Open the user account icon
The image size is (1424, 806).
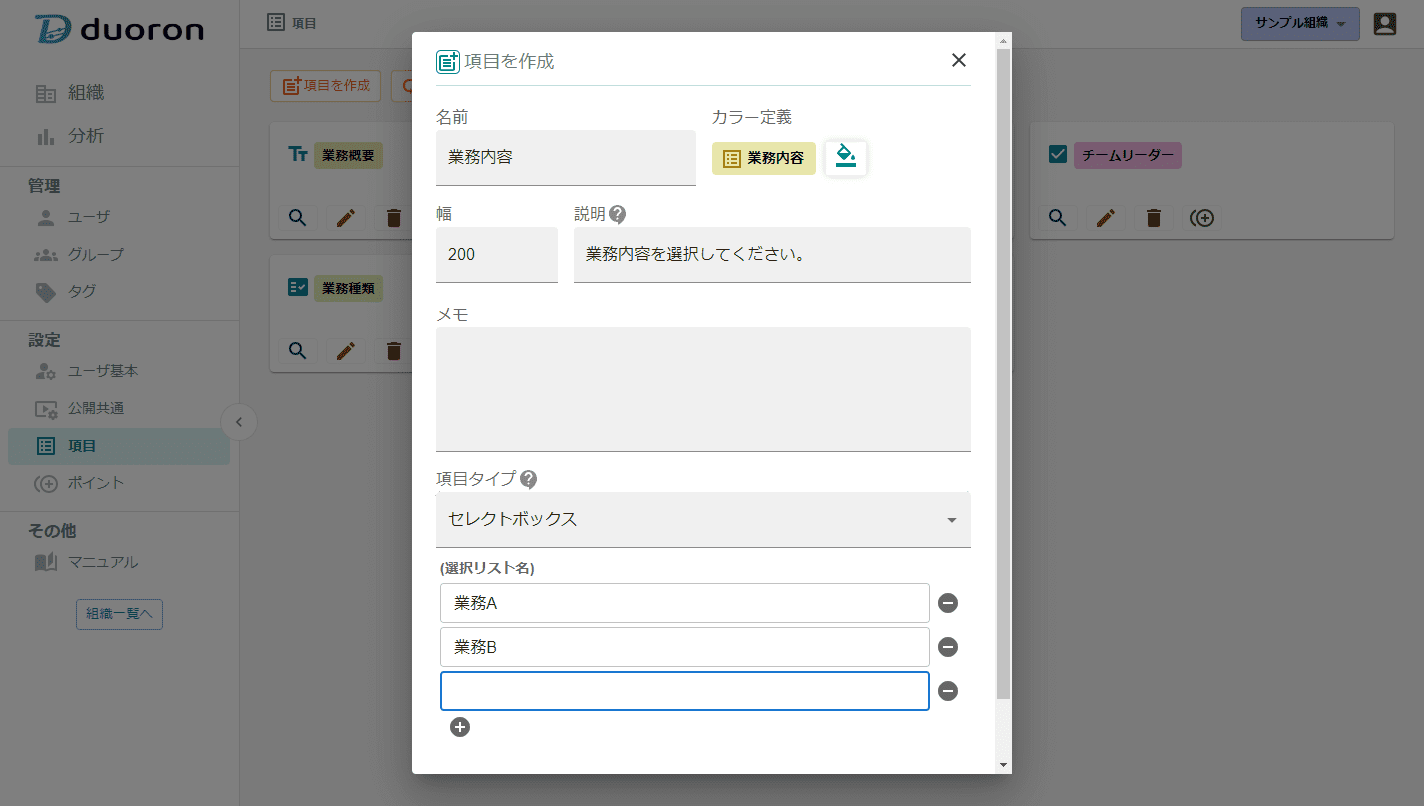1384,24
